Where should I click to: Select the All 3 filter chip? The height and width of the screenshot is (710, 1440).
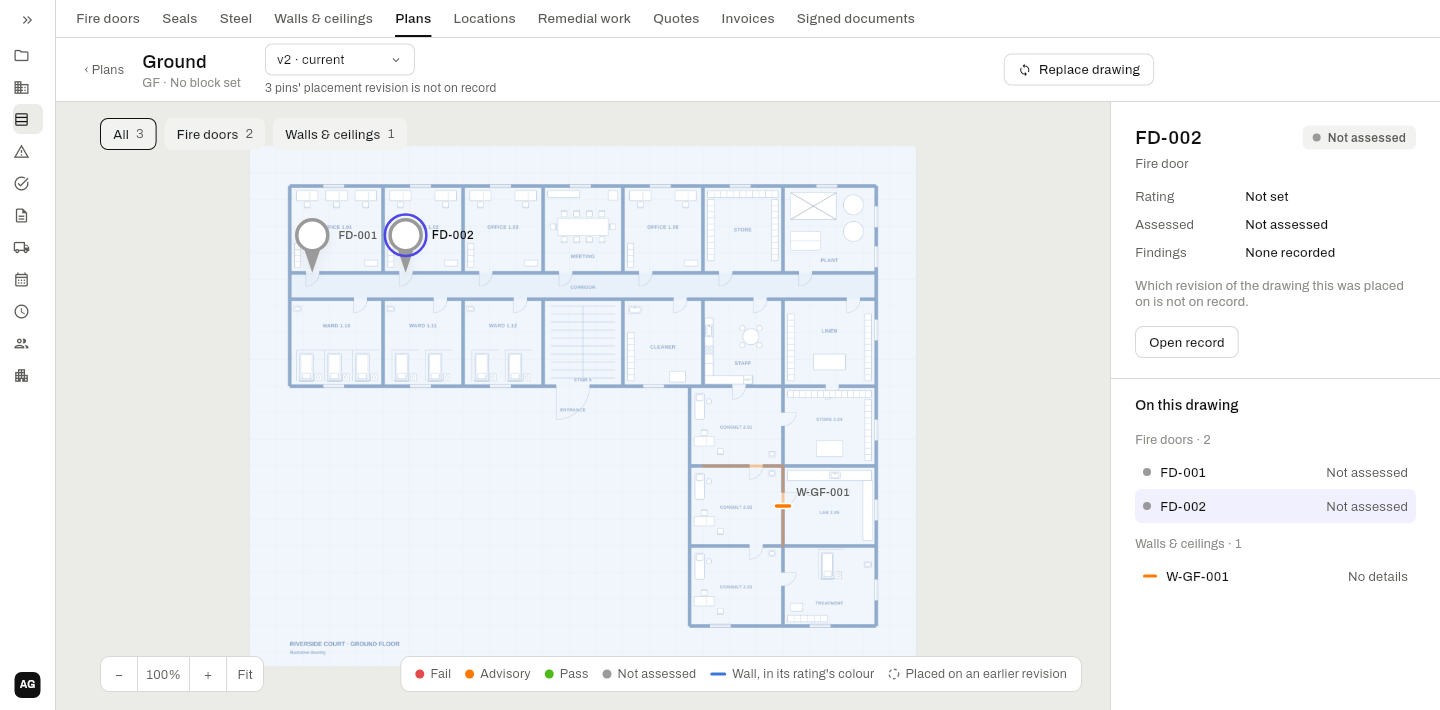(x=128, y=134)
